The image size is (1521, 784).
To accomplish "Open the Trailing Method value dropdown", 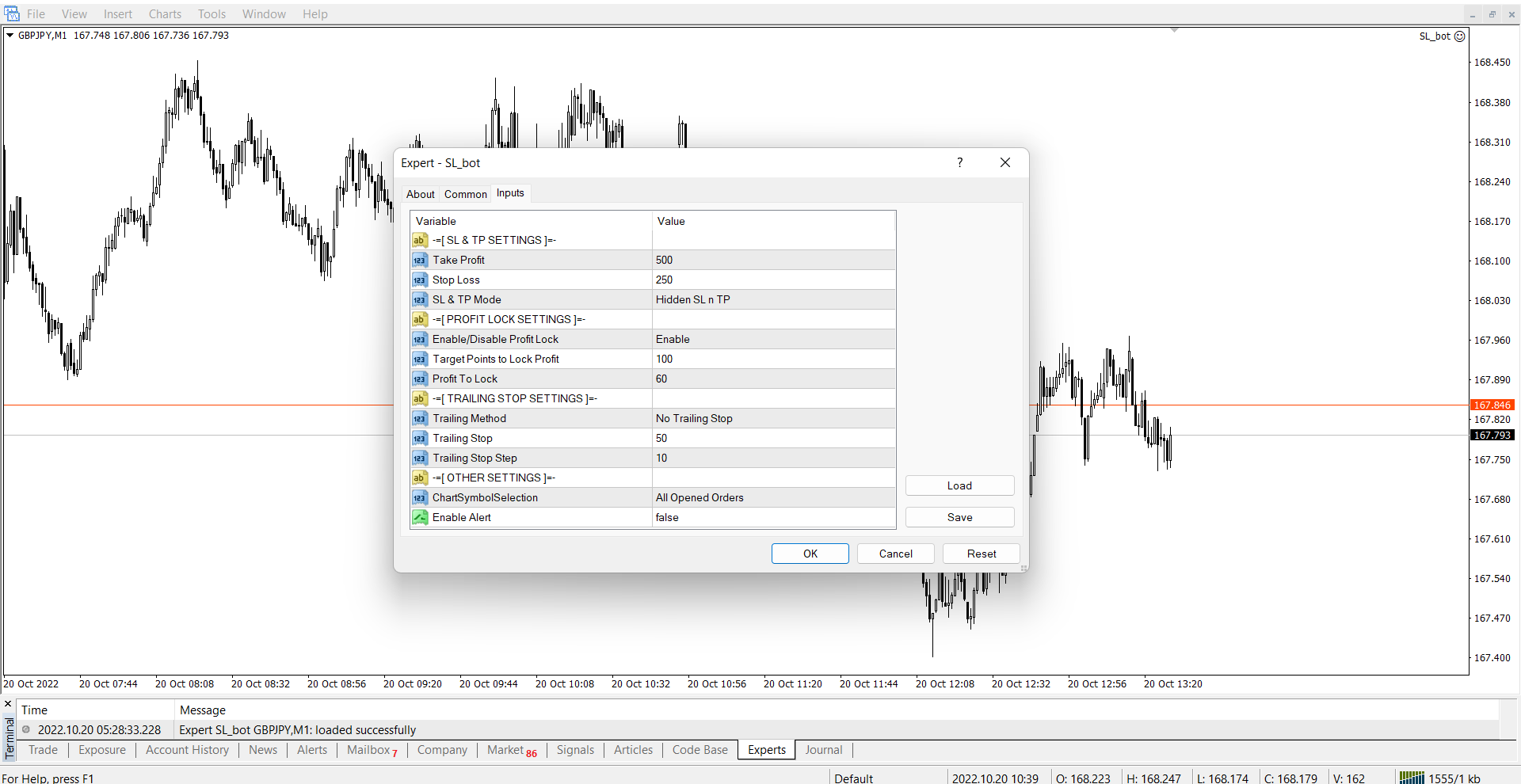I will pos(772,418).
